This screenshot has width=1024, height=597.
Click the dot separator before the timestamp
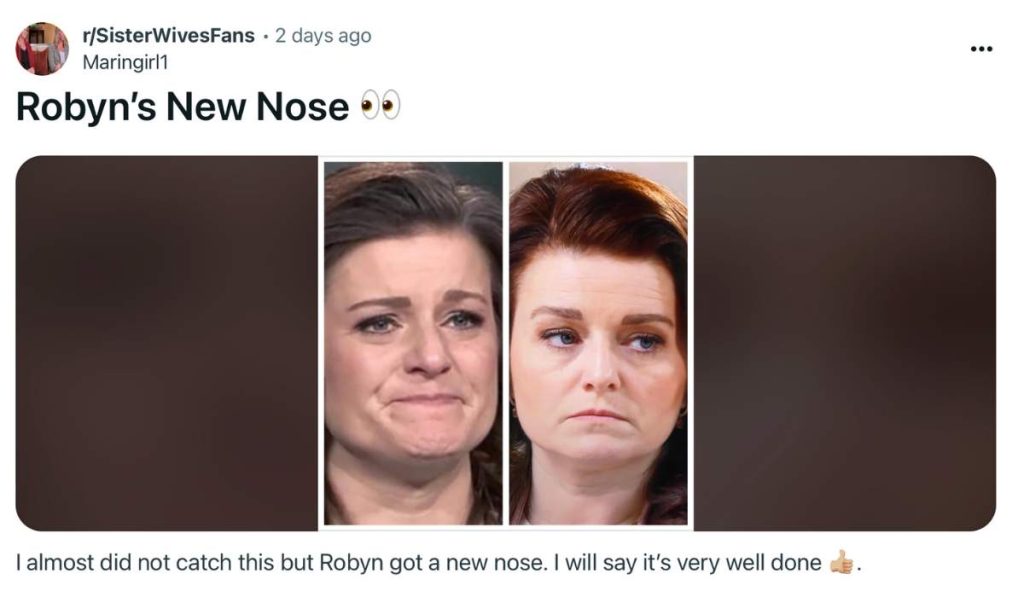(x=265, y=36)
